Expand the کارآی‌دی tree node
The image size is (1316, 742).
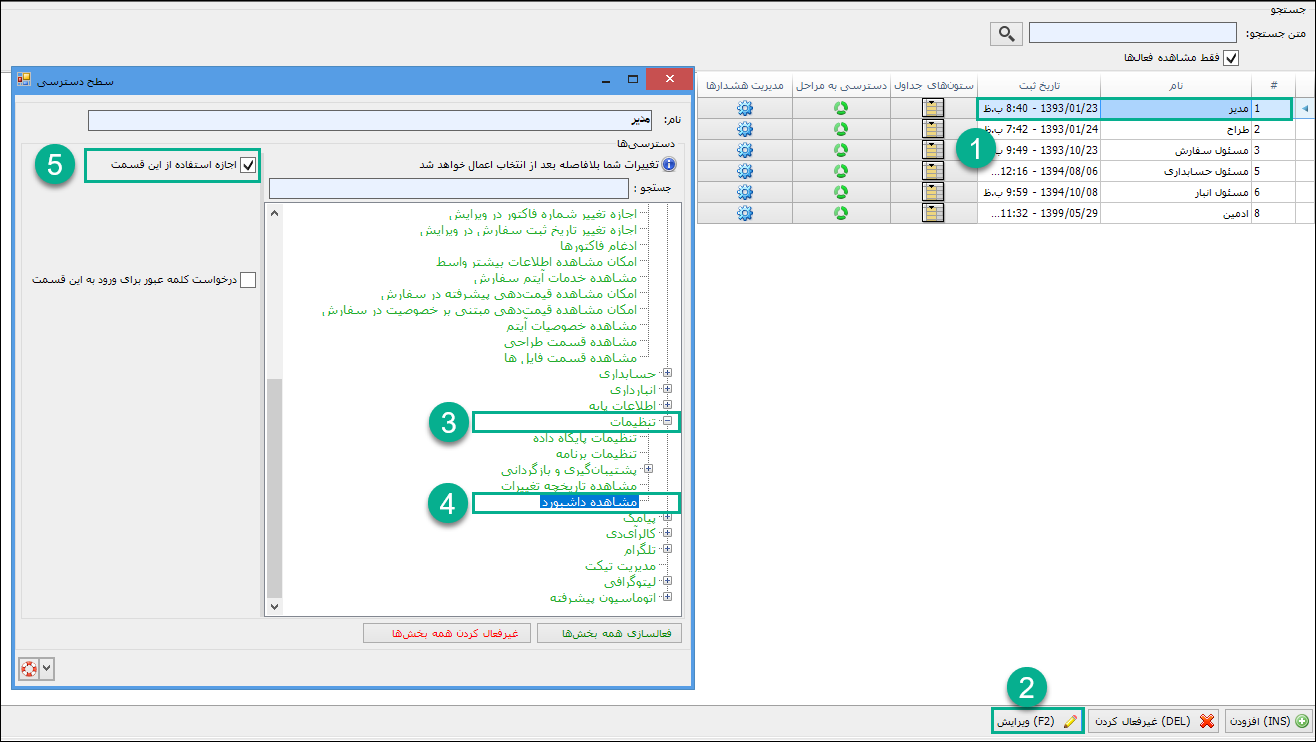pos(667,533)
